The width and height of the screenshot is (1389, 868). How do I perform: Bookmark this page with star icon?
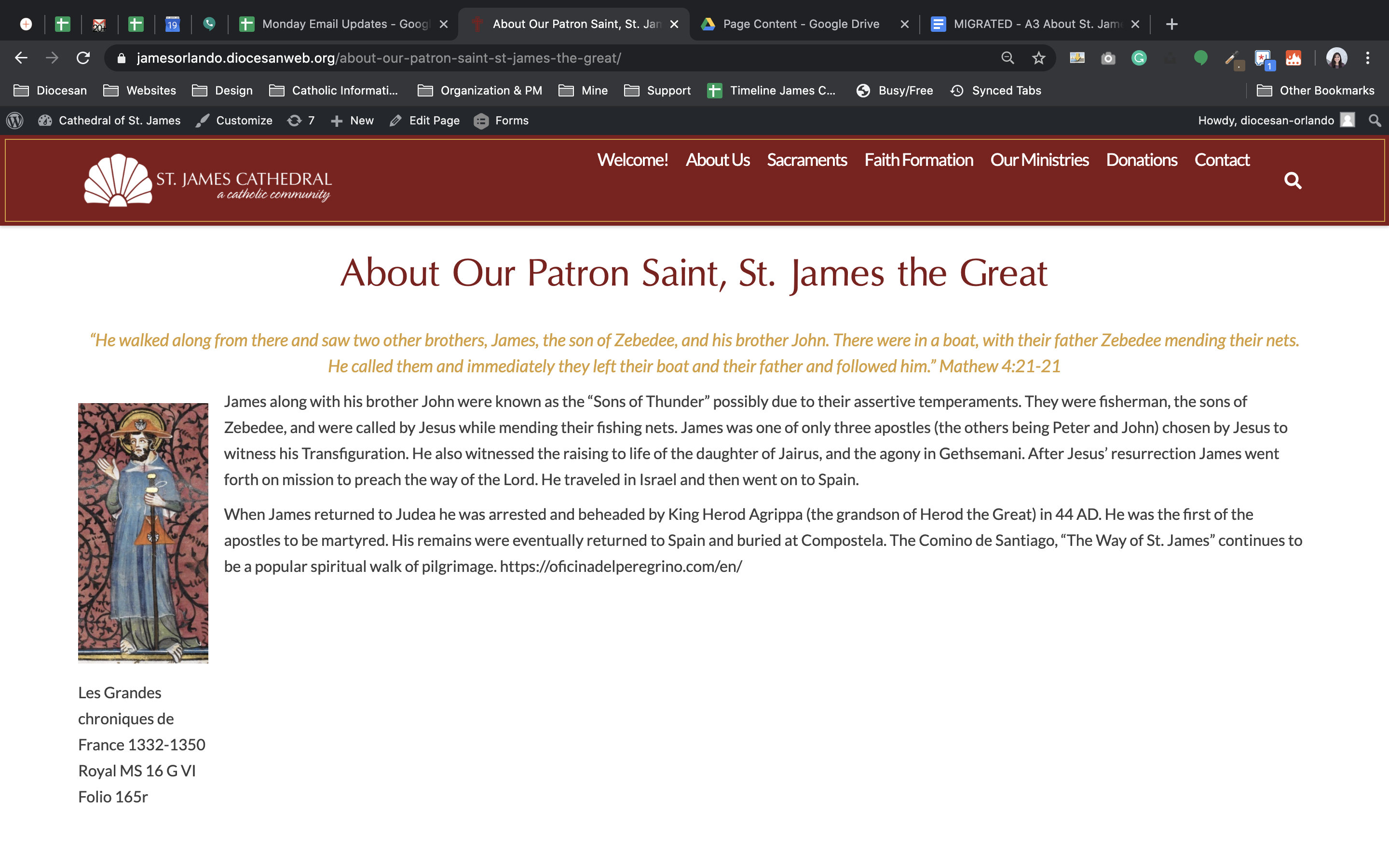click(1038, 58)
